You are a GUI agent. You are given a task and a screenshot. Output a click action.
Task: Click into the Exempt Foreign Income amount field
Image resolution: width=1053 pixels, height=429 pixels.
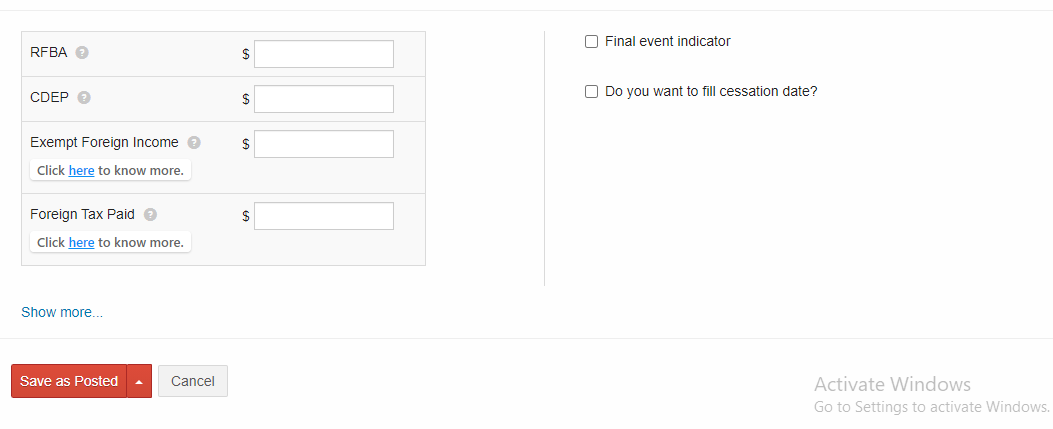tap(324, 144)
